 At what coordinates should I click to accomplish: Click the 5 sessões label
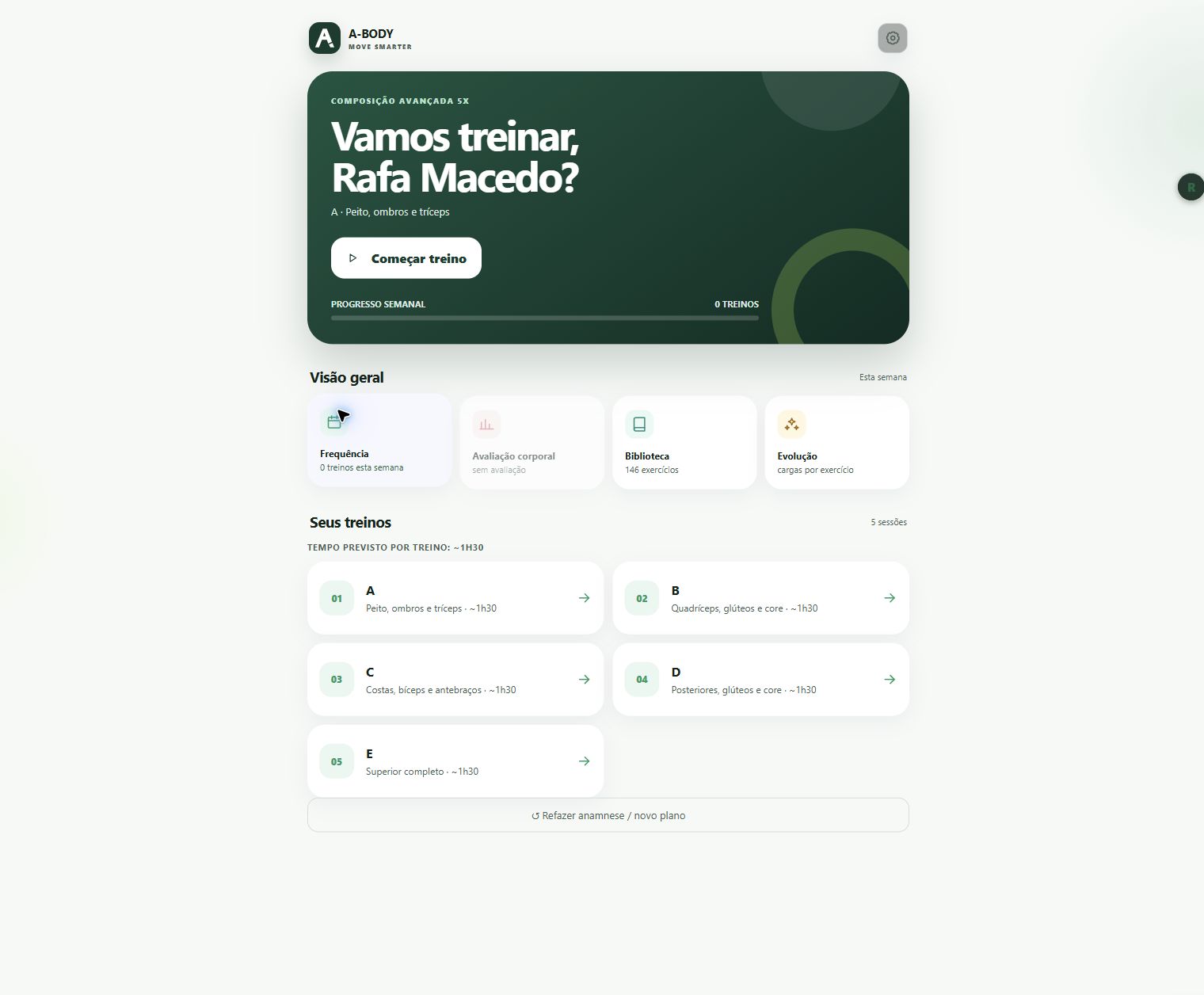pos(889,522)
